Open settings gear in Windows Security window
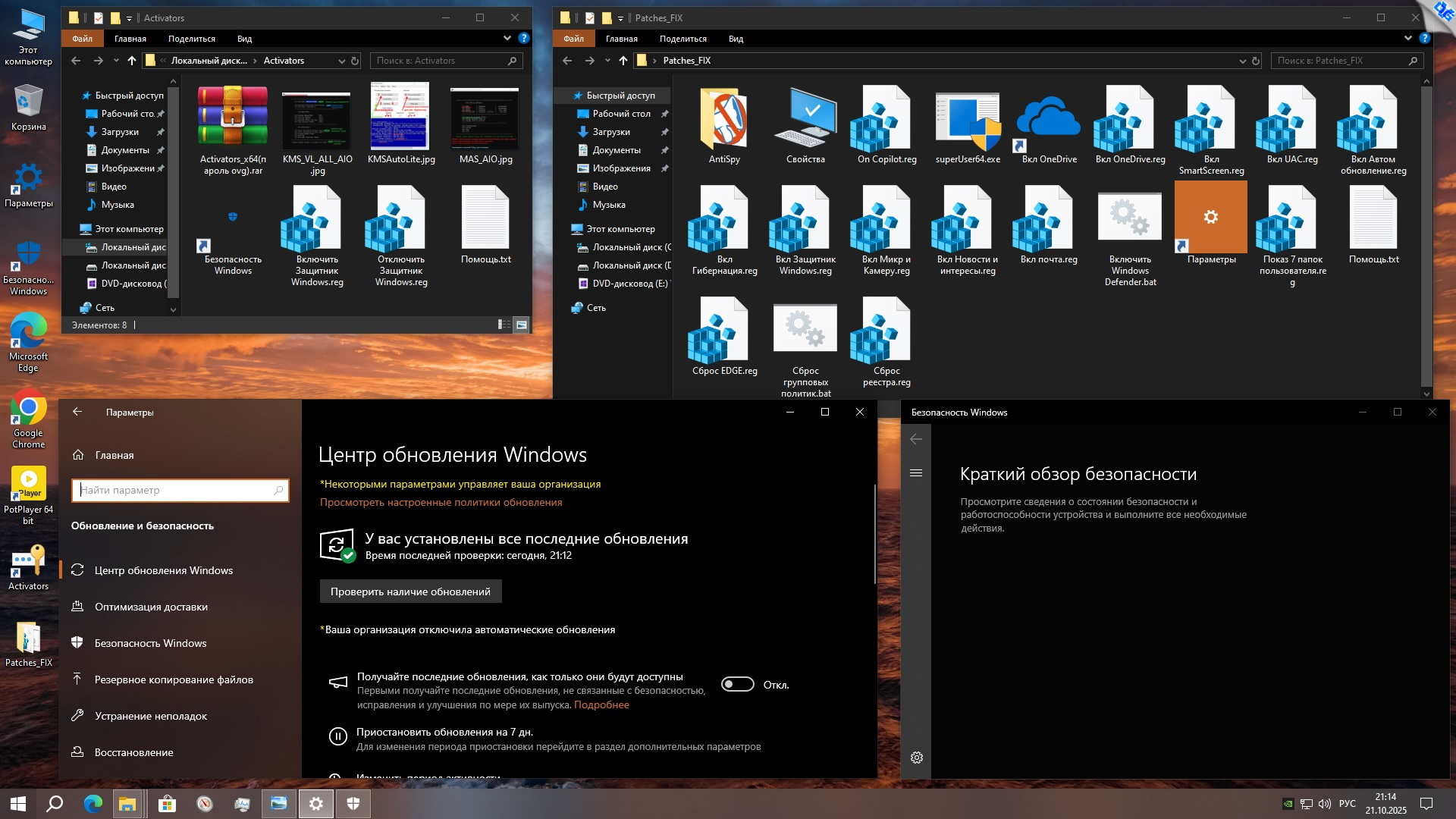Image resolution: width=1456 pixels, height=819 pixels. [x=917, y=758]
